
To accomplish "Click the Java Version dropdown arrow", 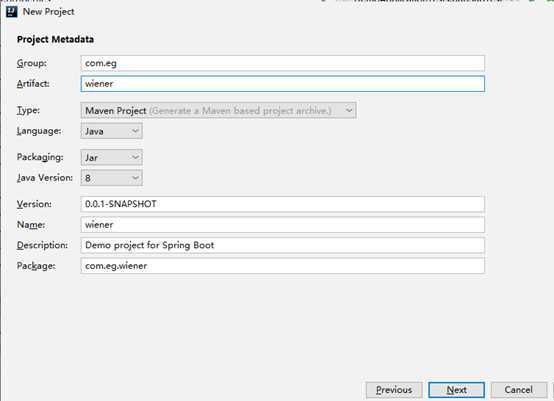I will (135, 178).
